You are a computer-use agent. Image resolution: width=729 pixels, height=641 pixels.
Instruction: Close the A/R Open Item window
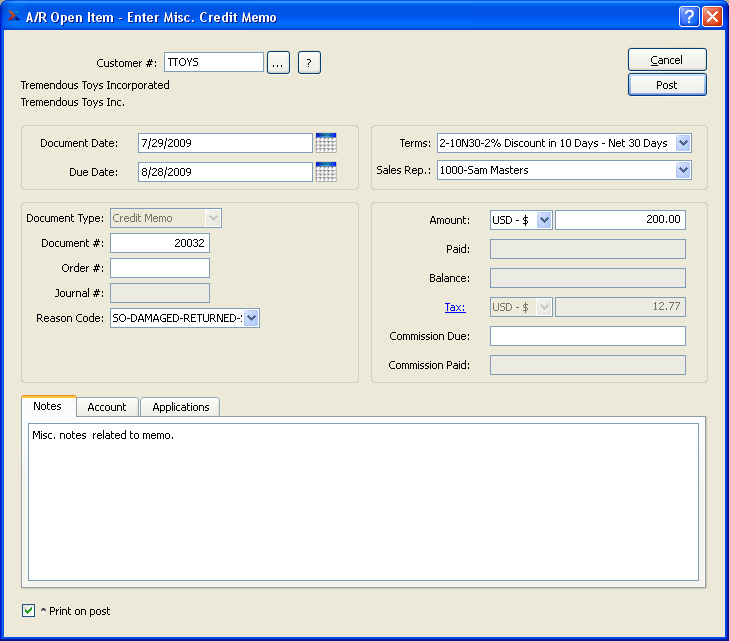click(x=712, y=16)
